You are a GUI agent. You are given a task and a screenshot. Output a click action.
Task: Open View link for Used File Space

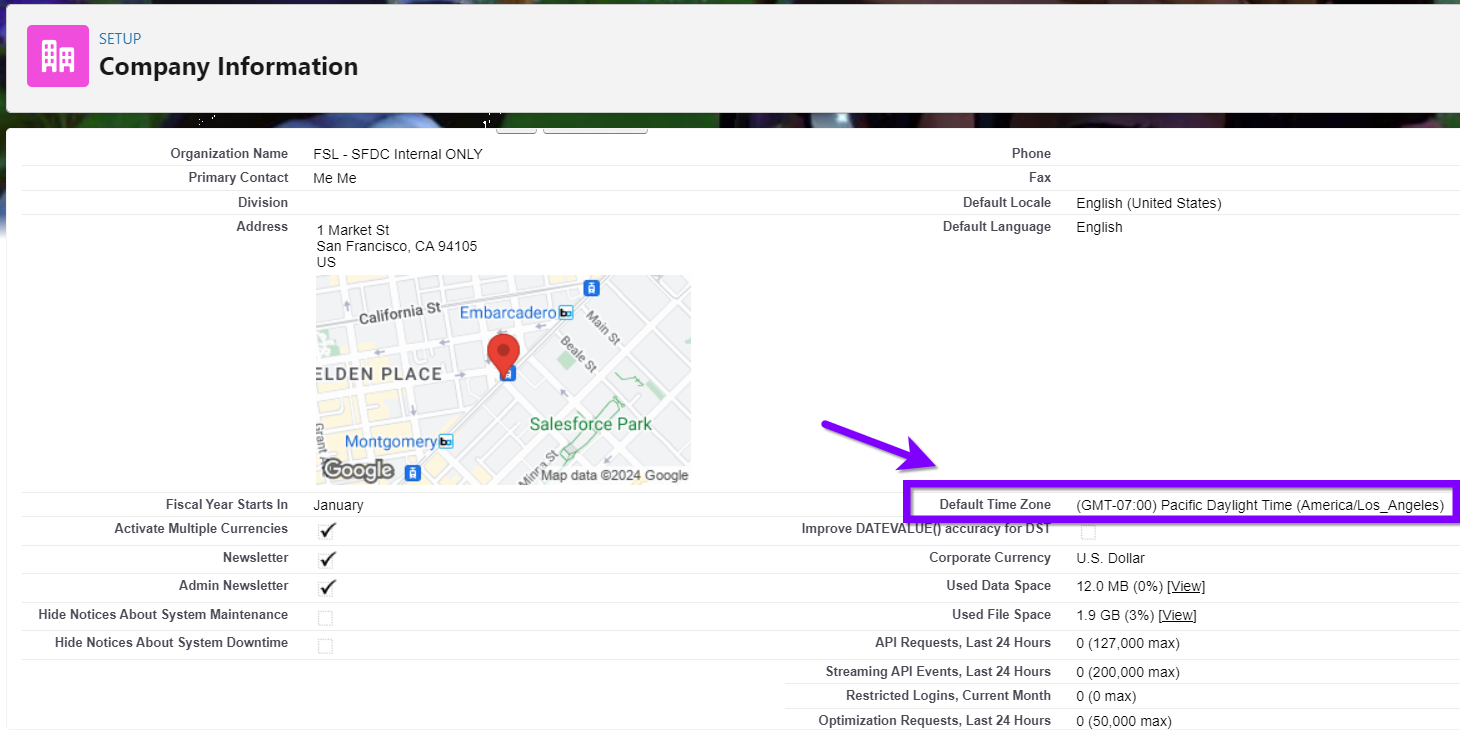click(1177, 615)
